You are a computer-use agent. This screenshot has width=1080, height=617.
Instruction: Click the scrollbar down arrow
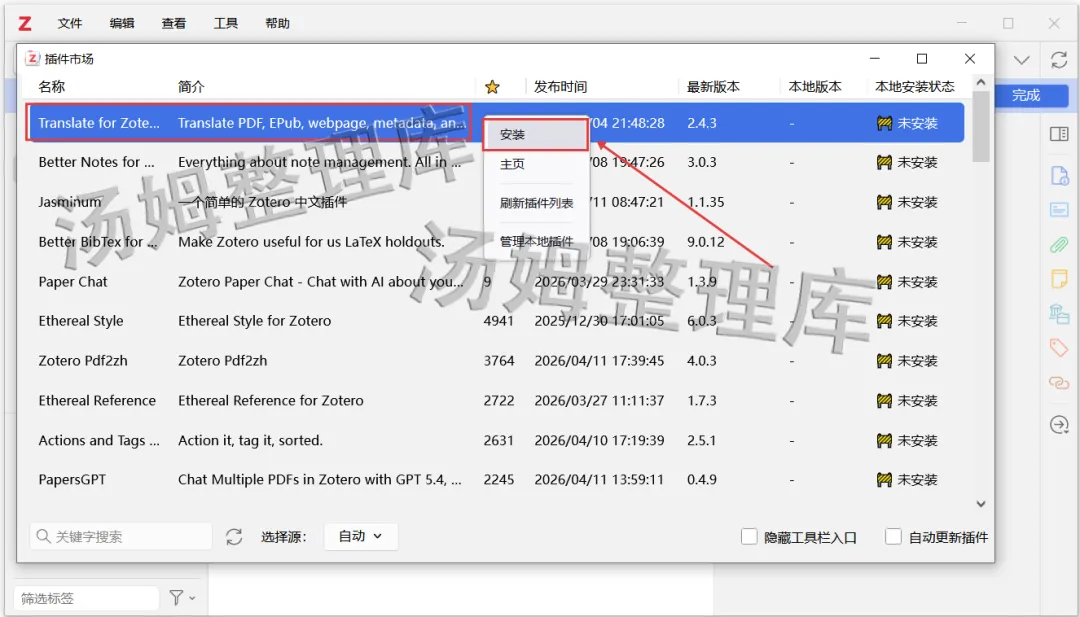pyautogui.click(x=981, y=504)
